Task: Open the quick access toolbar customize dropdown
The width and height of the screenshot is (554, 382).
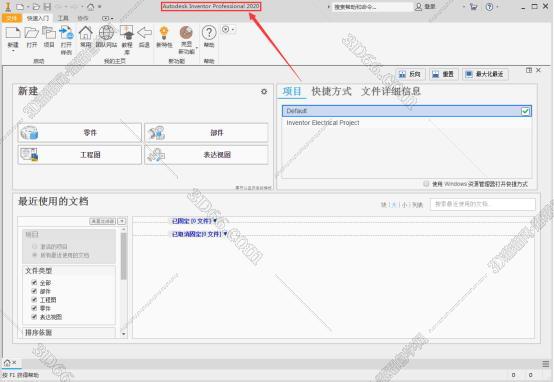Action: click(x=100, y=7)
